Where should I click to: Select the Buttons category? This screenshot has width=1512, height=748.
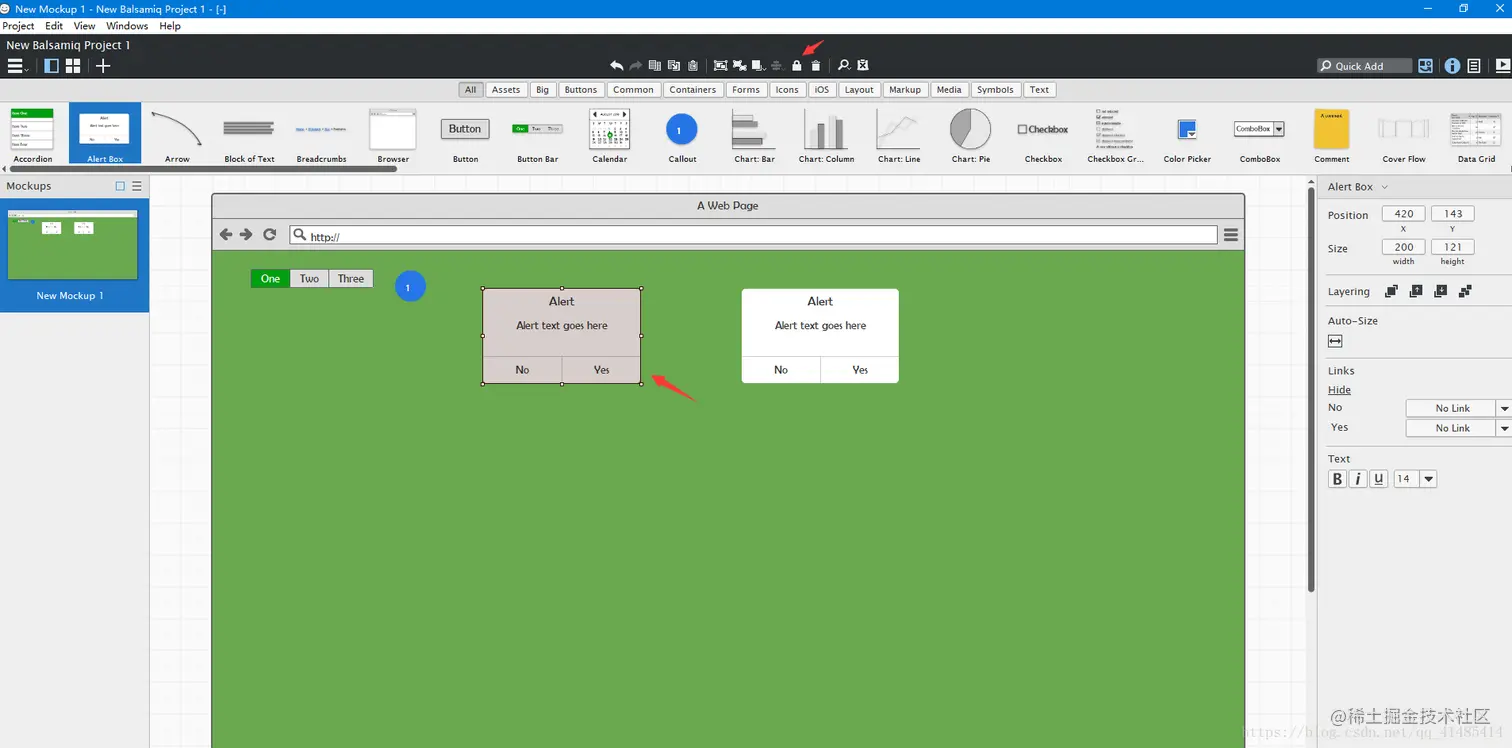click(x=580, y=90)
